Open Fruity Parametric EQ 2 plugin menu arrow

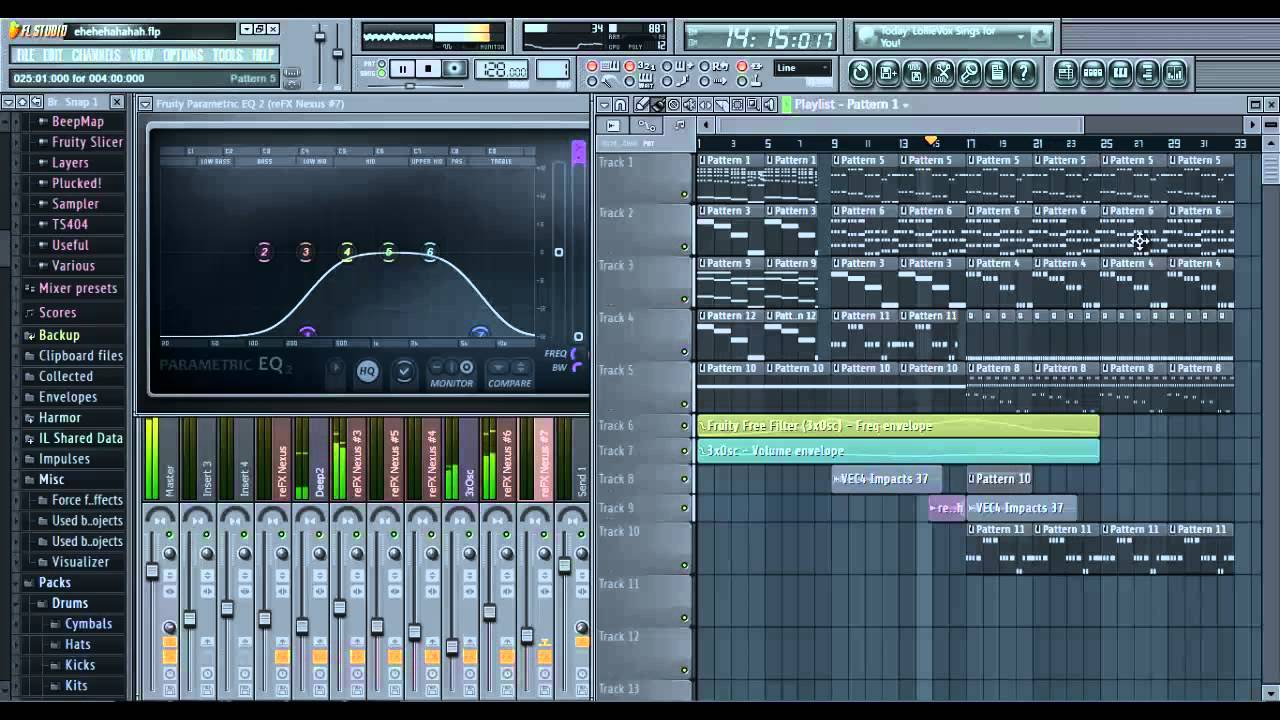click(x=145, y=103)
